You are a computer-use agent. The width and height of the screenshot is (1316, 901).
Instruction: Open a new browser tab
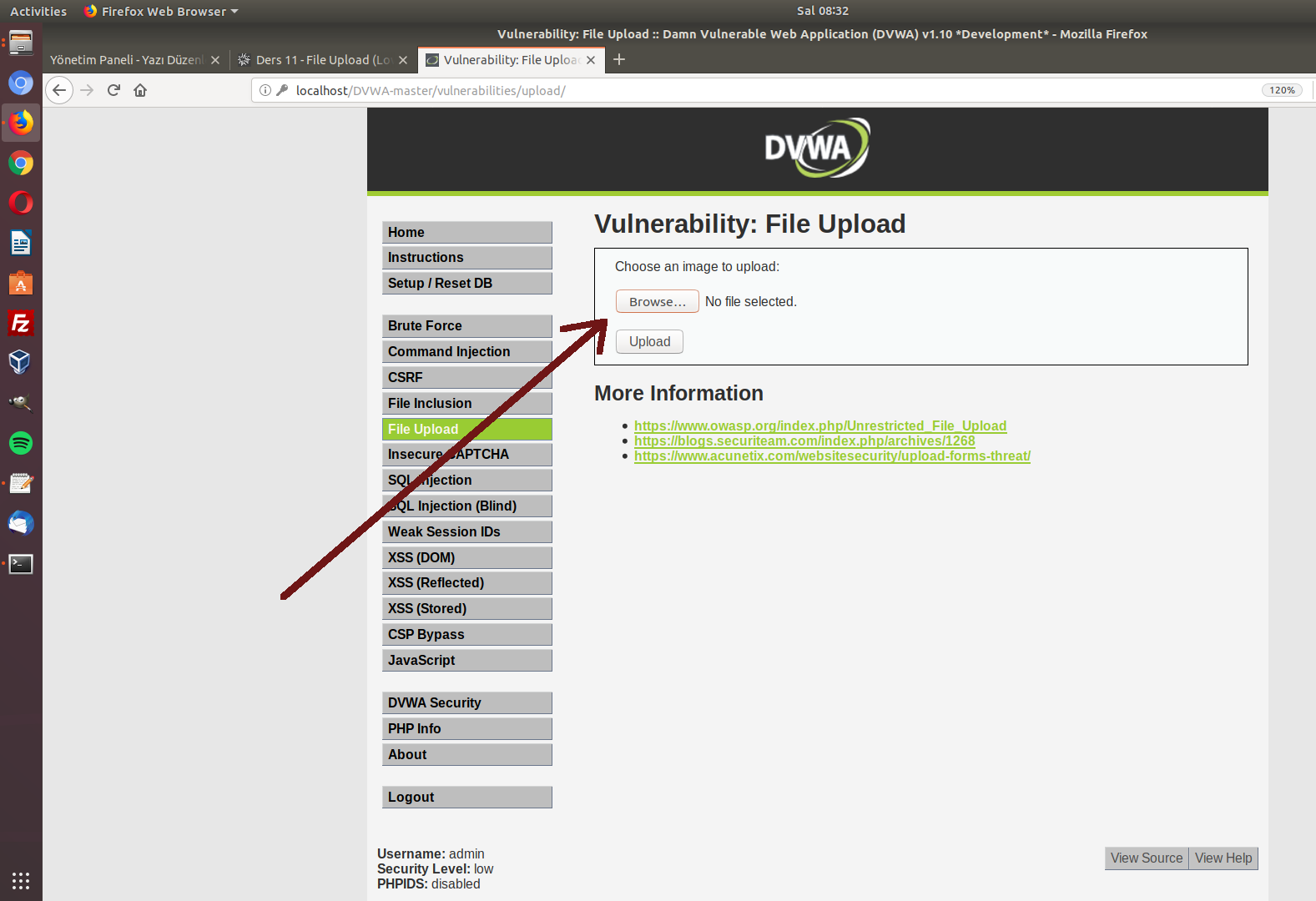pyautogui.click(x=619, y=59)
